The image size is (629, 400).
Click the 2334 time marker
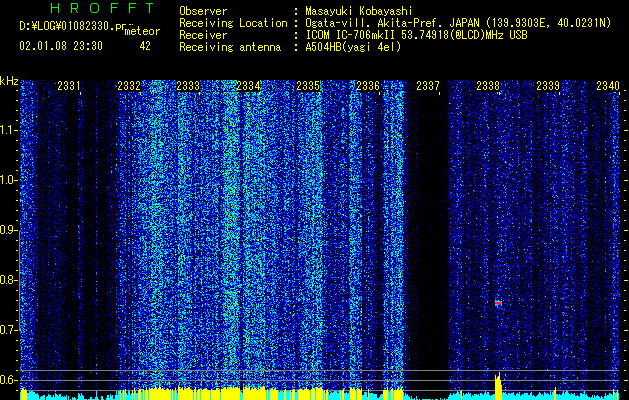248,86
